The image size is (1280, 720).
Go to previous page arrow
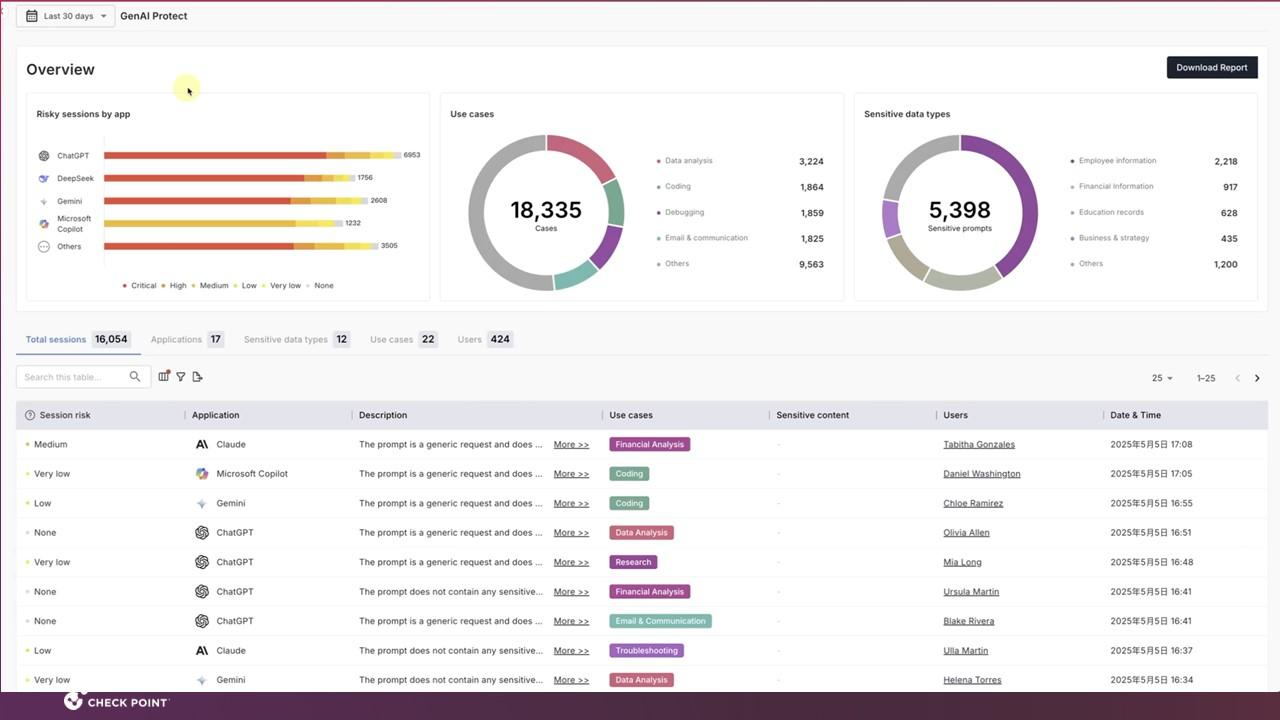[1238, 378]
